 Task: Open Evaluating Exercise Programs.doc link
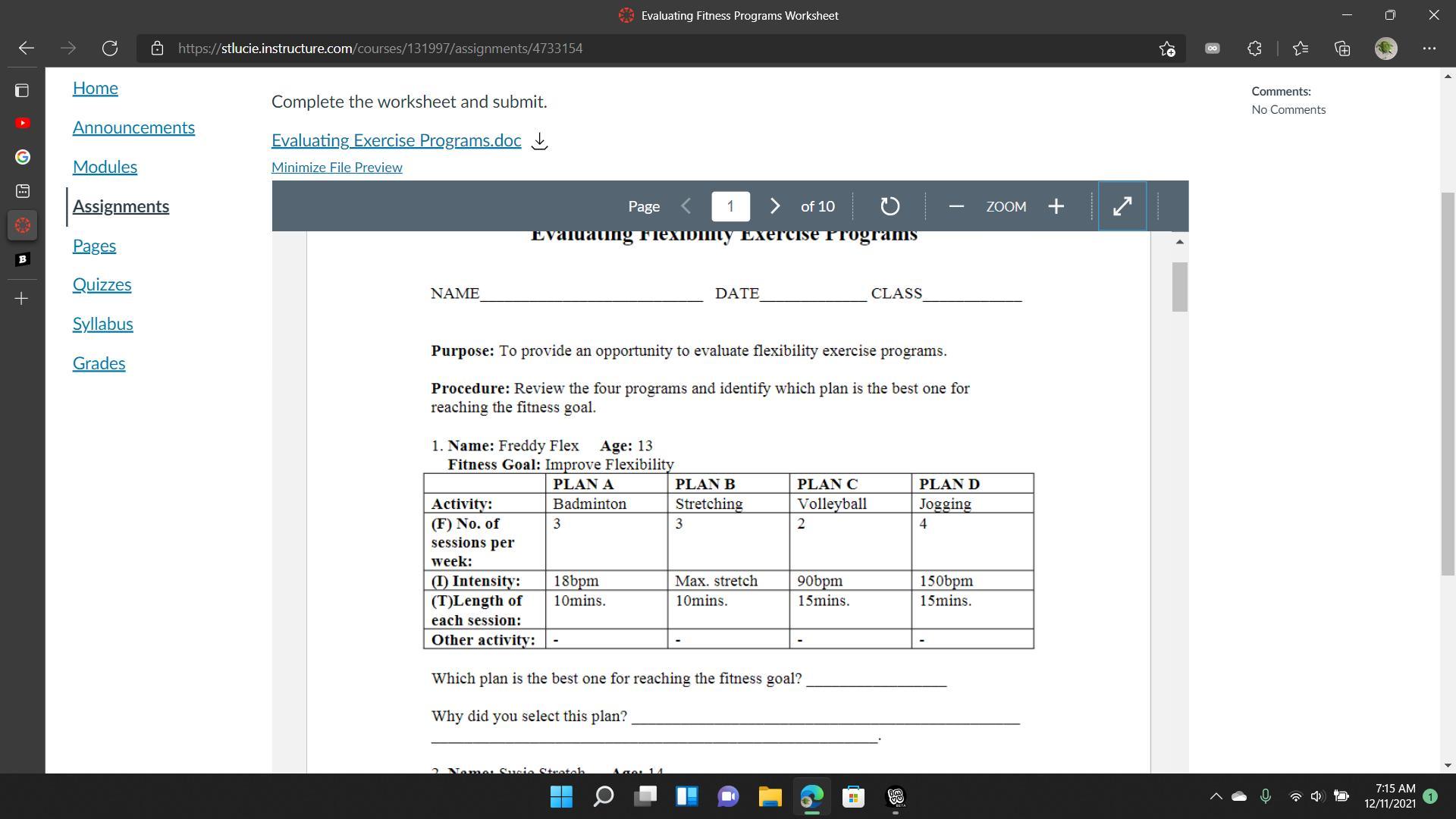[396, 140]
